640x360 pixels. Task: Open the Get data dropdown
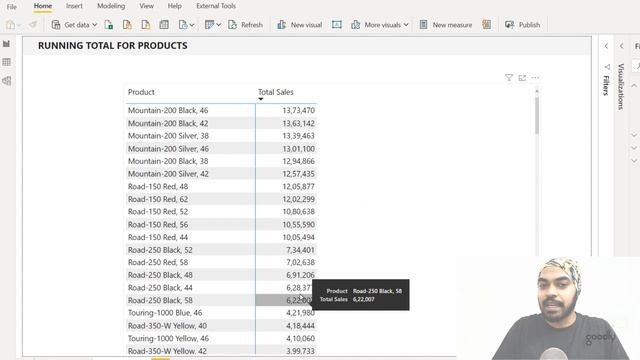coord(74,25)
